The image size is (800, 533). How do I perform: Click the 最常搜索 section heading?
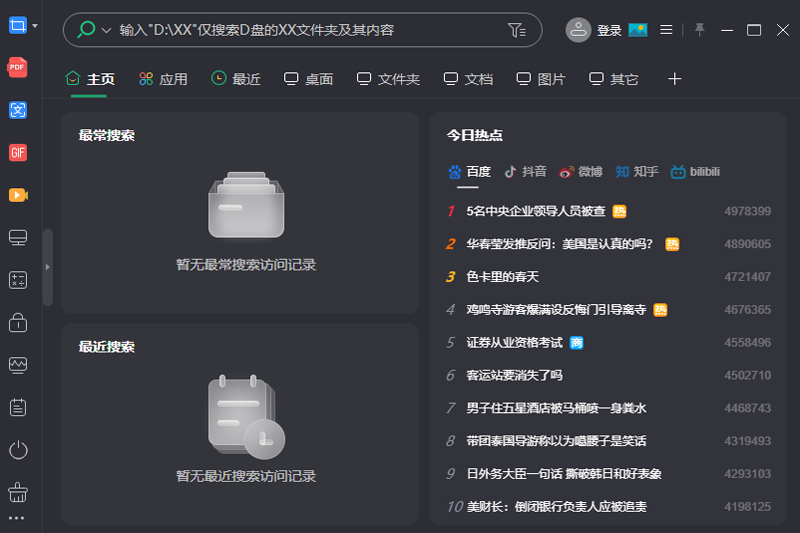(107, 136)
